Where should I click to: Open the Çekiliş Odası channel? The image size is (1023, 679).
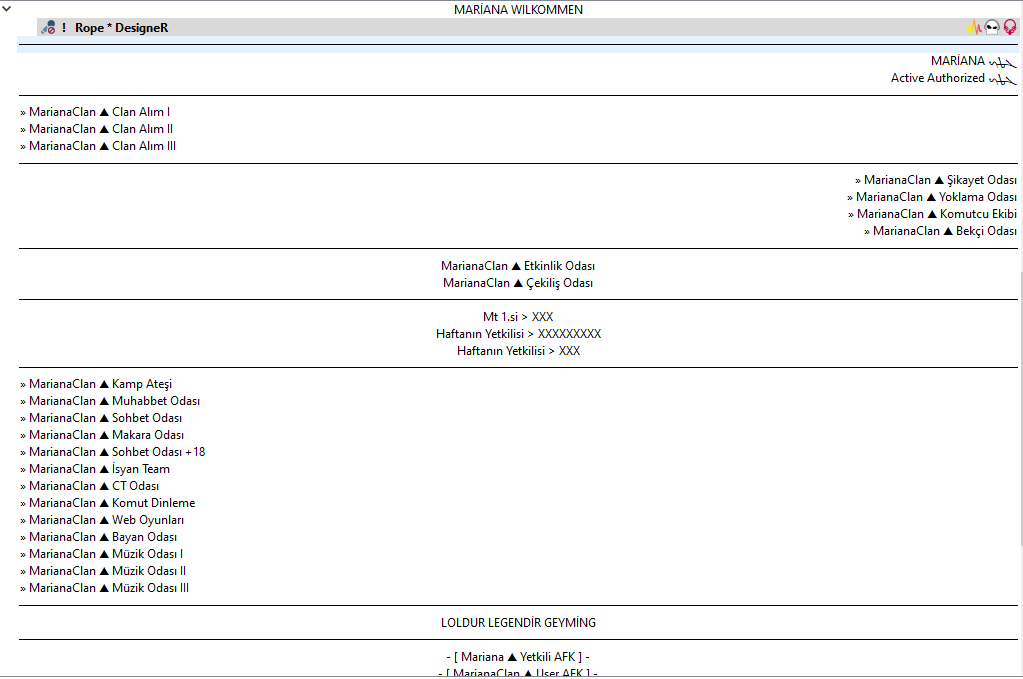(518, 283)
